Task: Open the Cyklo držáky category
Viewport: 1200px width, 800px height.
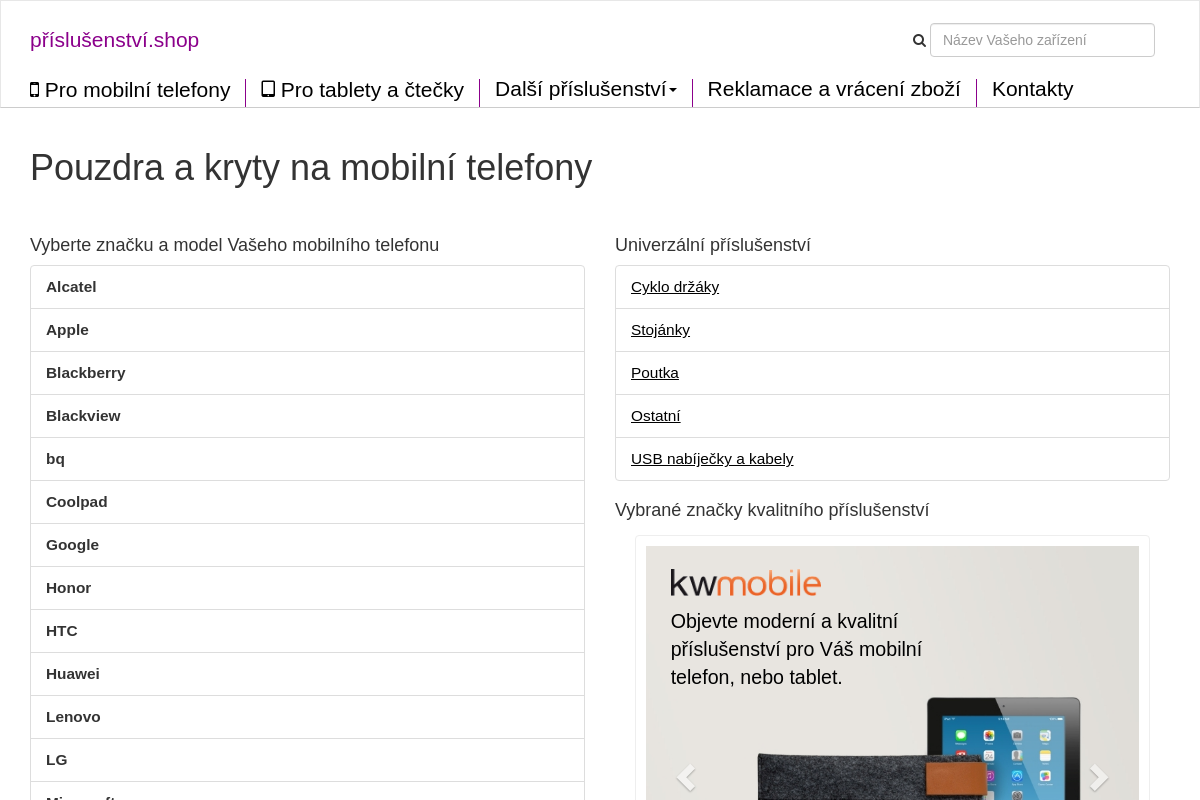Action: (x=675, y=286)
